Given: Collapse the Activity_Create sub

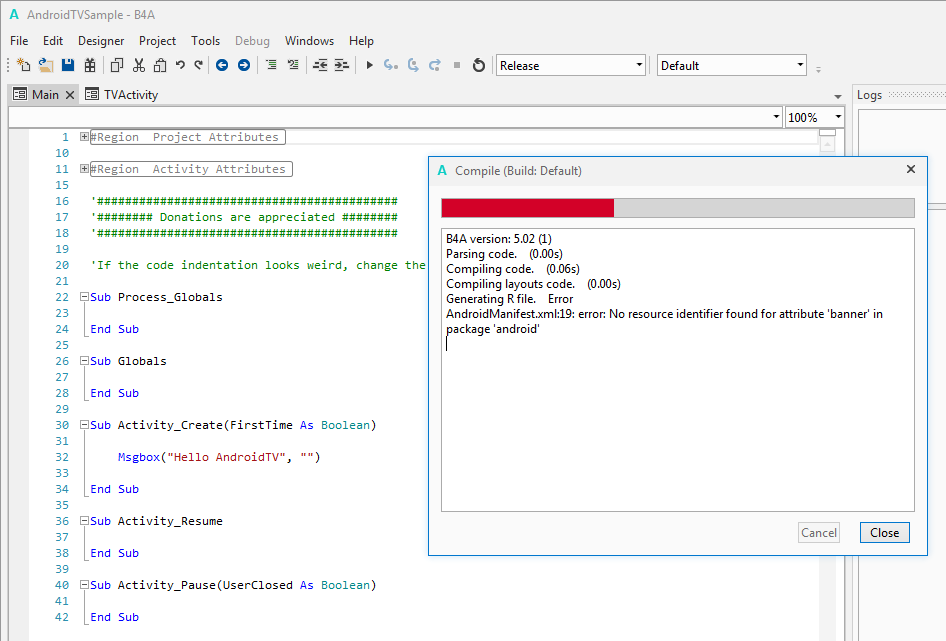Looking at the screenshot, I should (x=85, y=425).
